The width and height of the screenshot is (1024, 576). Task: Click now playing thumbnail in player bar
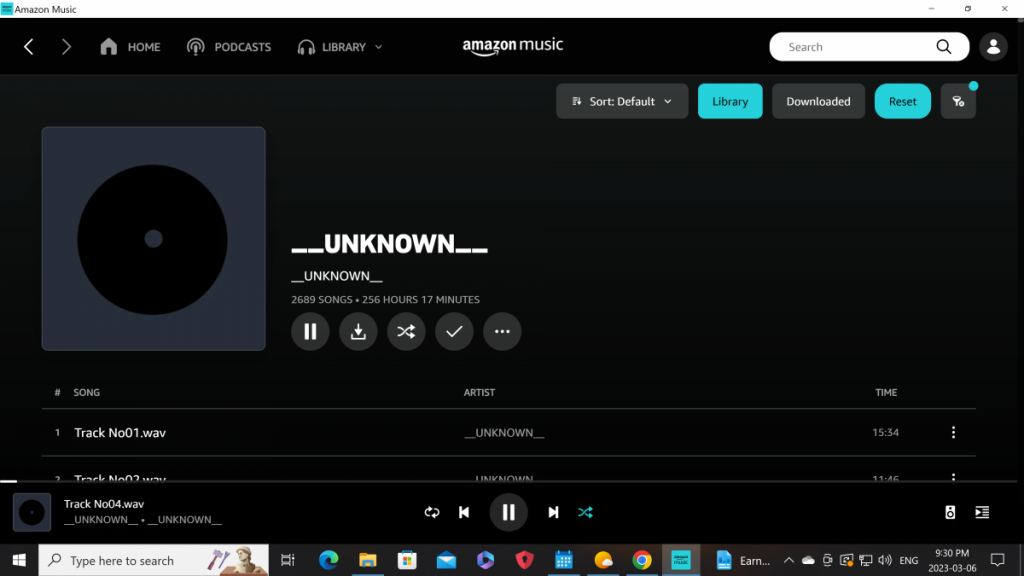pyautogui.click(x=32, y=513)
